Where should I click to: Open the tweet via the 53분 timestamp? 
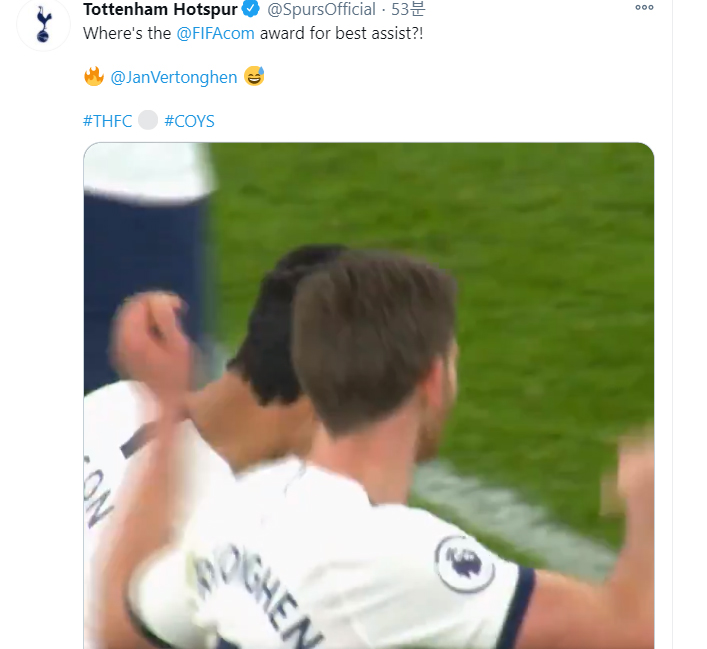[x=408, y=10]
